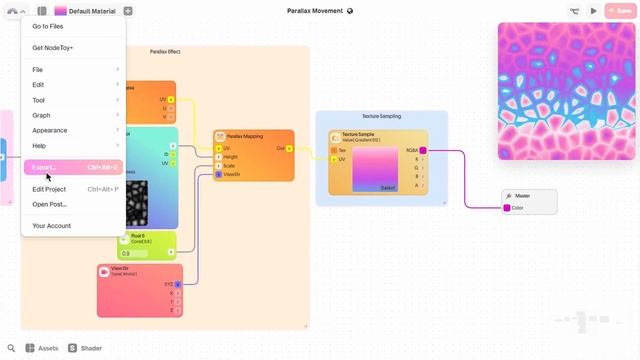Click the Parallax Mapping Out port
This screenshot has width=640, height=360.
click(x=289, y=149)
